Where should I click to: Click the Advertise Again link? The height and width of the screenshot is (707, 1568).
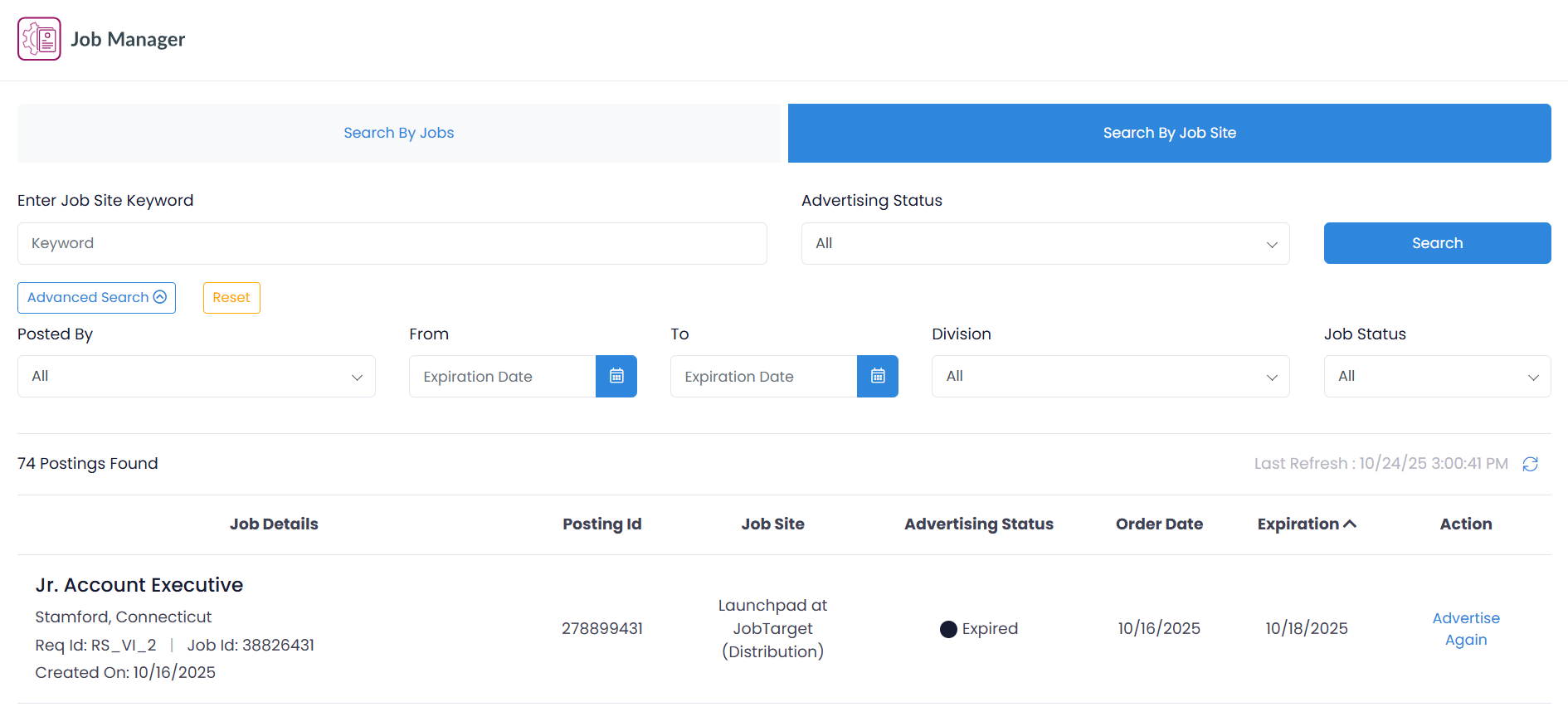pos(1465,629)
